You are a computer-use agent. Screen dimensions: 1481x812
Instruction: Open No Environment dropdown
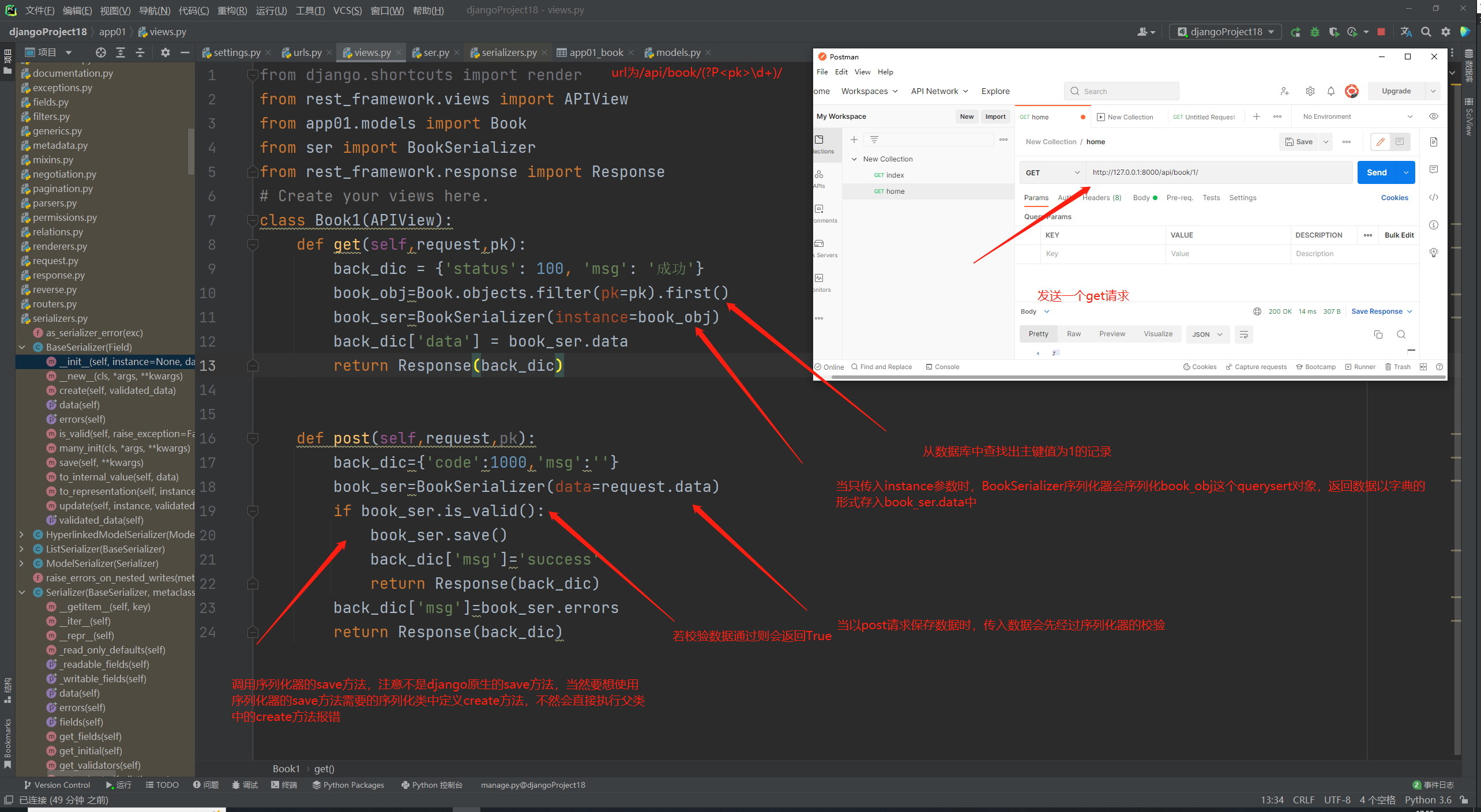1356,116
